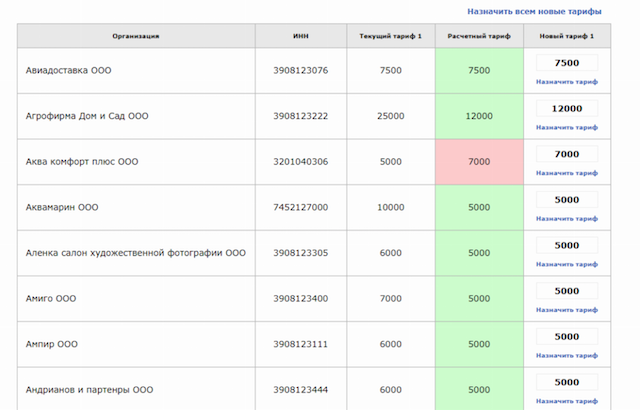Click current tariff 10000 for Аквамарин
The width and height of the screenshot is (640, 410).
(391, 208)
